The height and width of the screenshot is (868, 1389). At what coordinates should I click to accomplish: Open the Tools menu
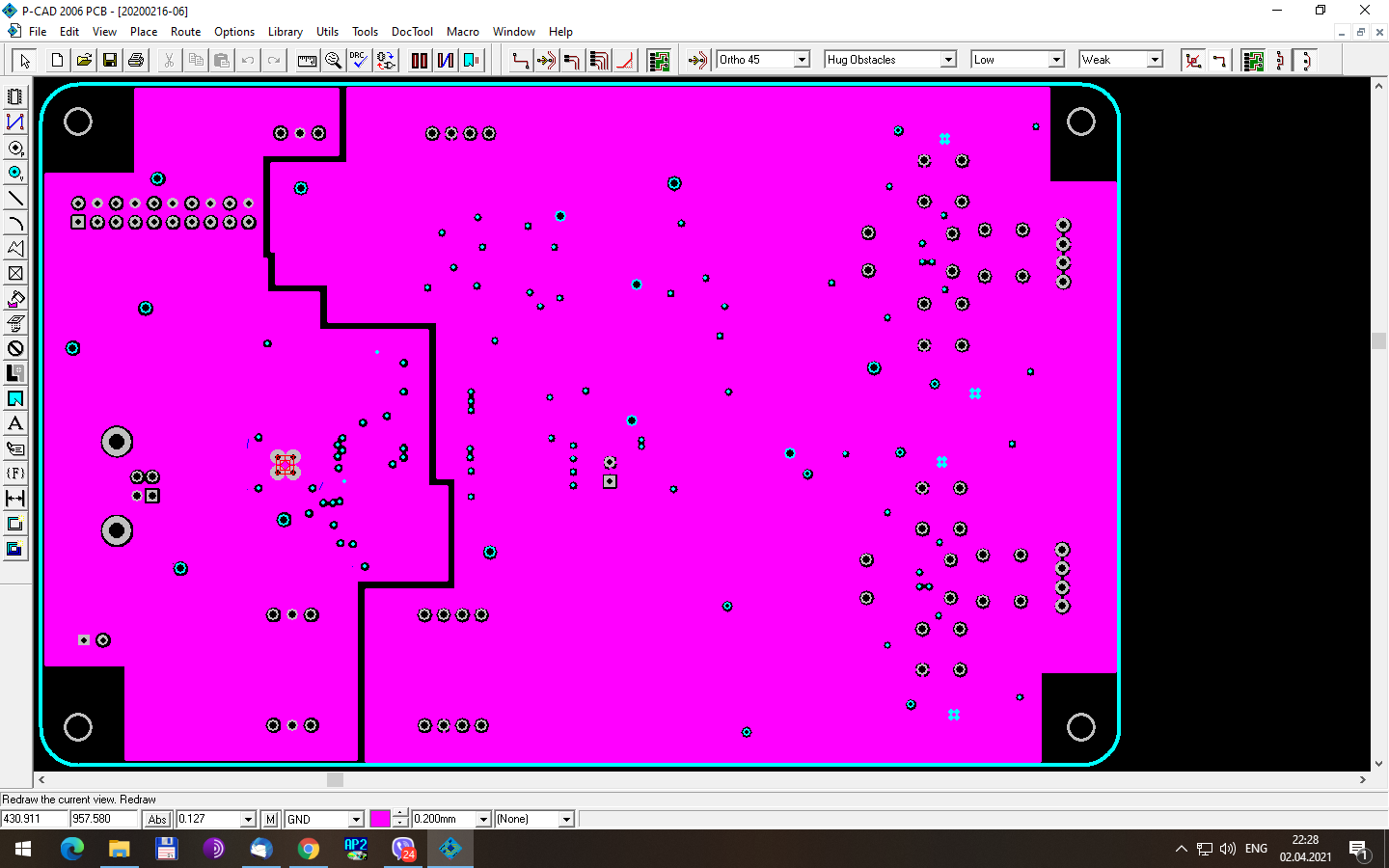coord(365,32)
